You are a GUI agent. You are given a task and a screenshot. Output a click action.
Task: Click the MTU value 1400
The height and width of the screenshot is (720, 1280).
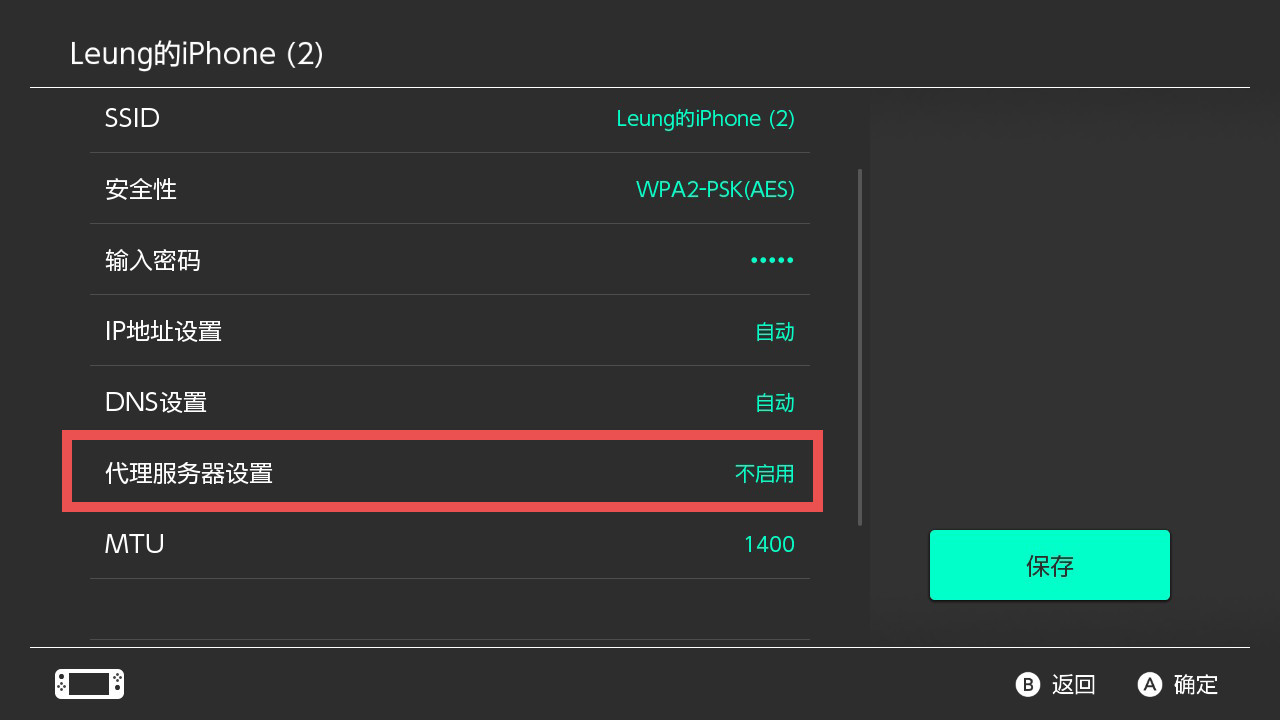coord(769,544)
